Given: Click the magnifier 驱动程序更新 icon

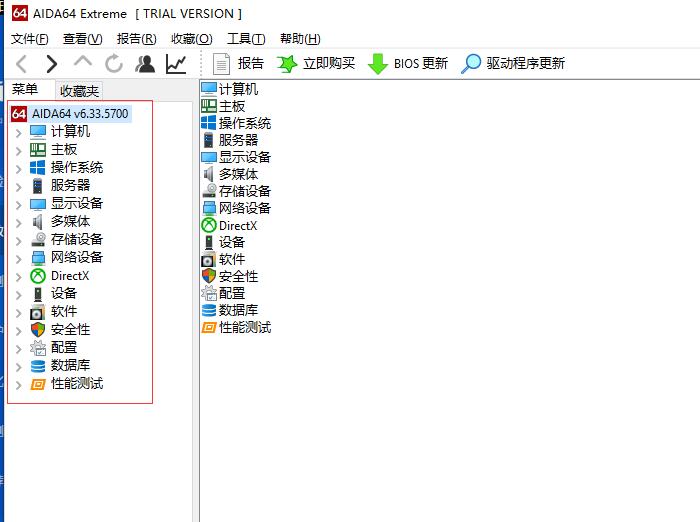Looking at the screenshot, I should point(471,63).
